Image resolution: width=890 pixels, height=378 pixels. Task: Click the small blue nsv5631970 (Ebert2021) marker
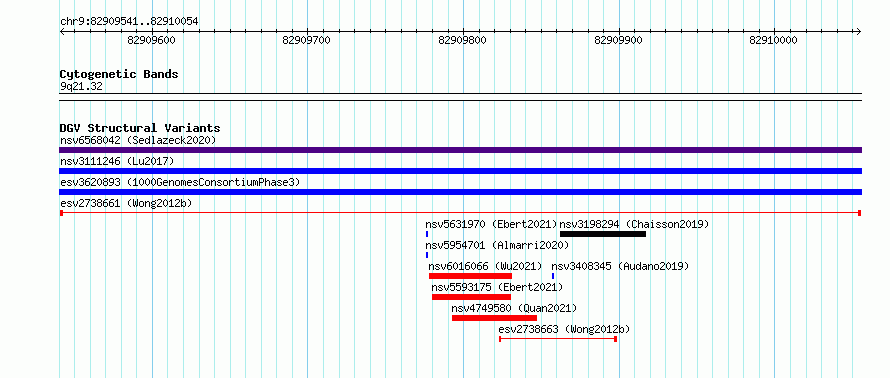click(427, 234)
